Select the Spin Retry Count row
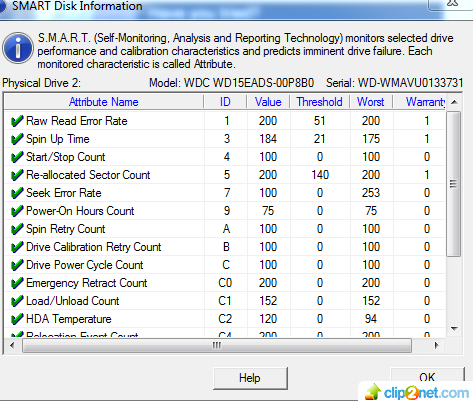This screenshot has width=473, height=403. coord(225,229)
